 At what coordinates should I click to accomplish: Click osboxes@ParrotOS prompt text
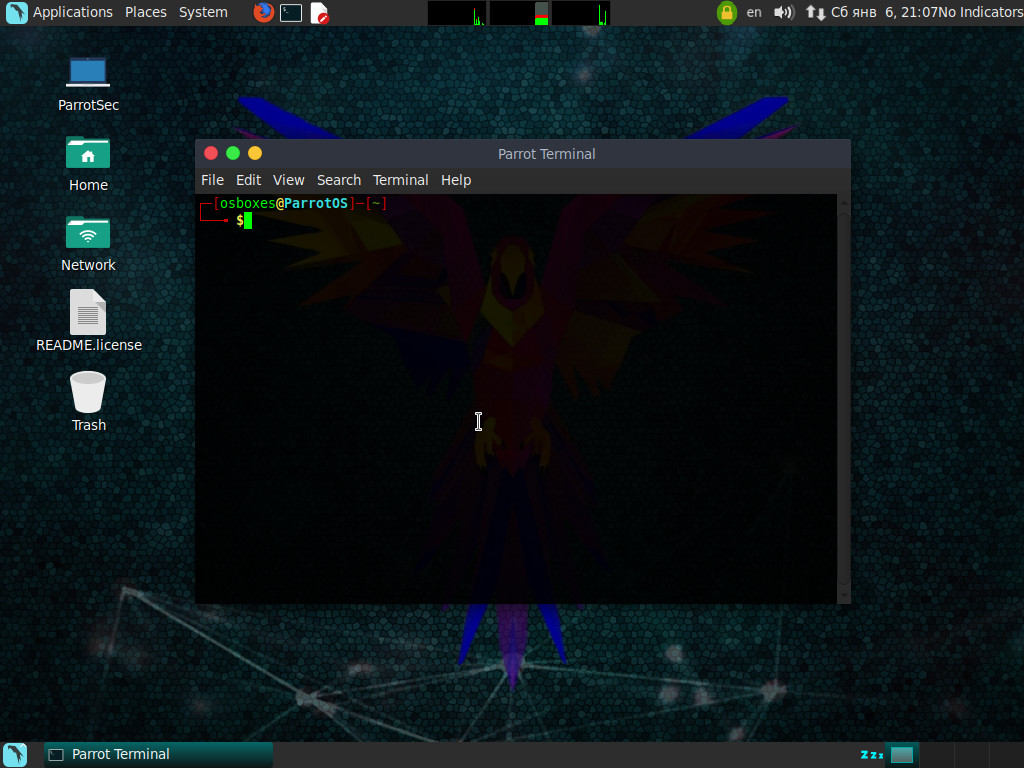(x=283, y=203)
